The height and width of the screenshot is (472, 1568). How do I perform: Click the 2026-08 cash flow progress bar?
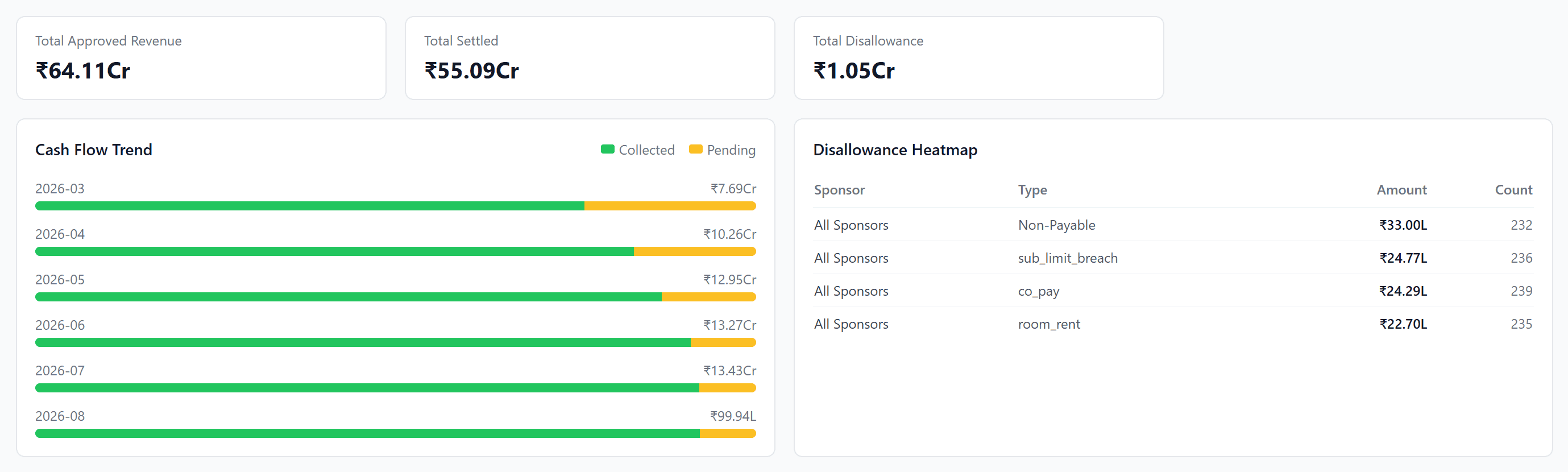click(396, 434)
